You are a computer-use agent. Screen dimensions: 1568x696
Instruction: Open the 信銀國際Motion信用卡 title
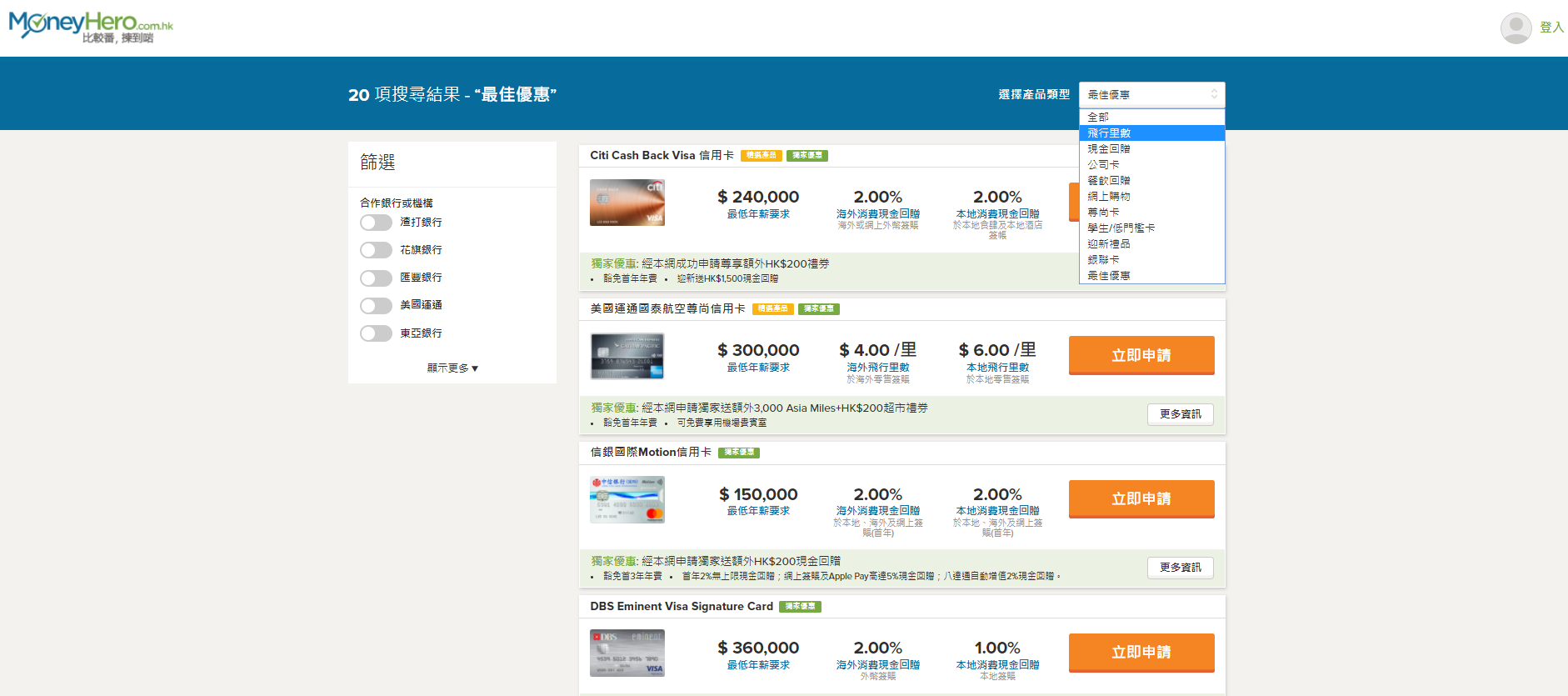tap(651, 453)
